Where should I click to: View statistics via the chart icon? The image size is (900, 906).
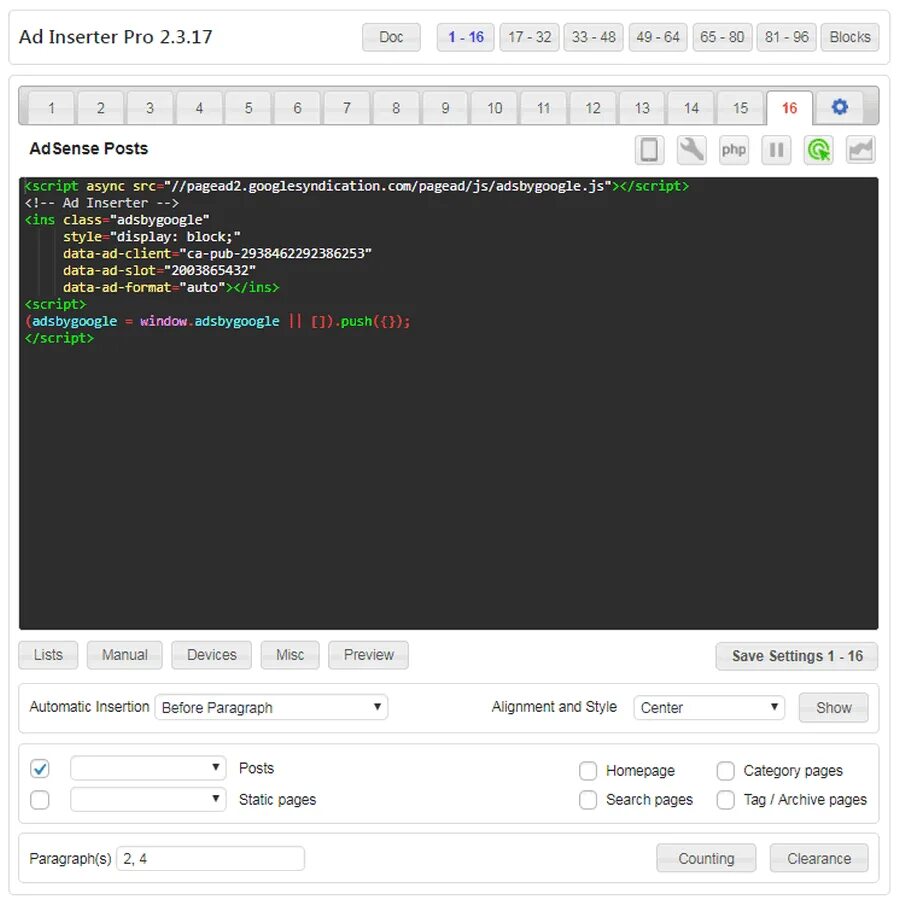coord(860,149)
